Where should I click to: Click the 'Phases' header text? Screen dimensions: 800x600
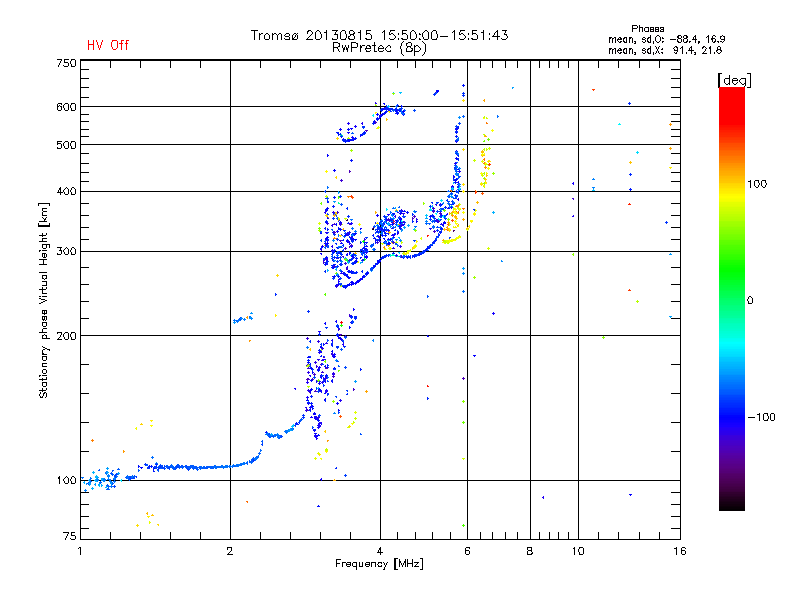[x=647, y=29]
